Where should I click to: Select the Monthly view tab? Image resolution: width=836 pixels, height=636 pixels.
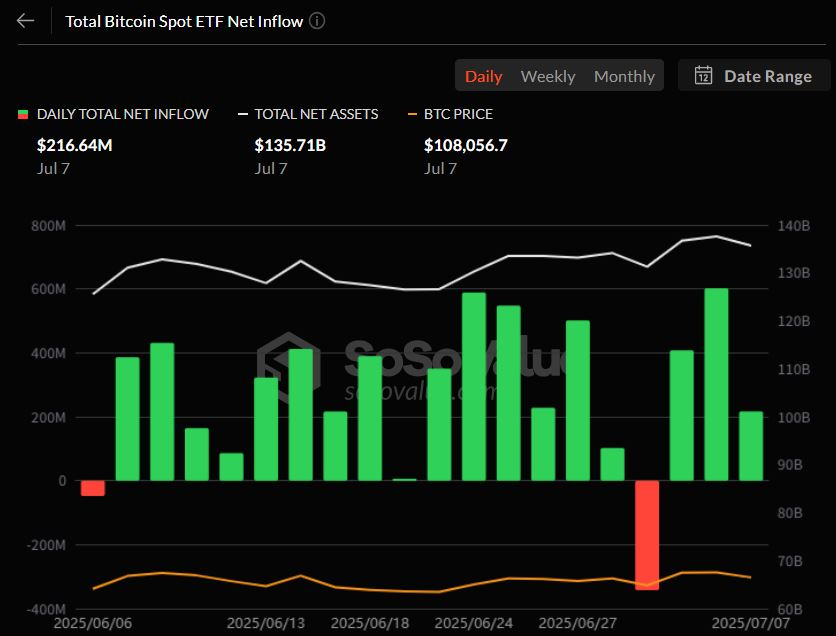pos(624,76)
